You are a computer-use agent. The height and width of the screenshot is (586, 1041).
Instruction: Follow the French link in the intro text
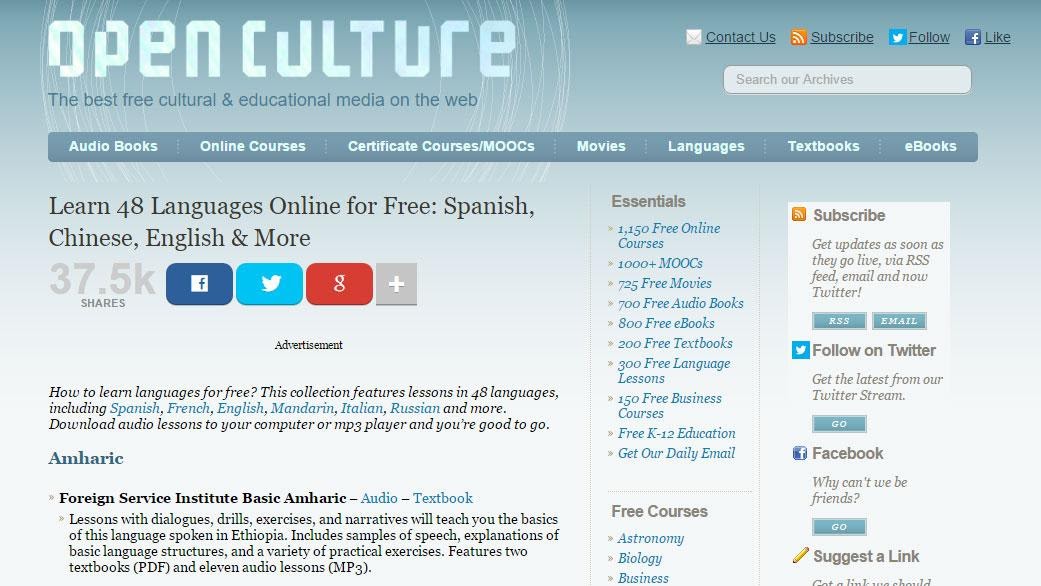point(189,408)
